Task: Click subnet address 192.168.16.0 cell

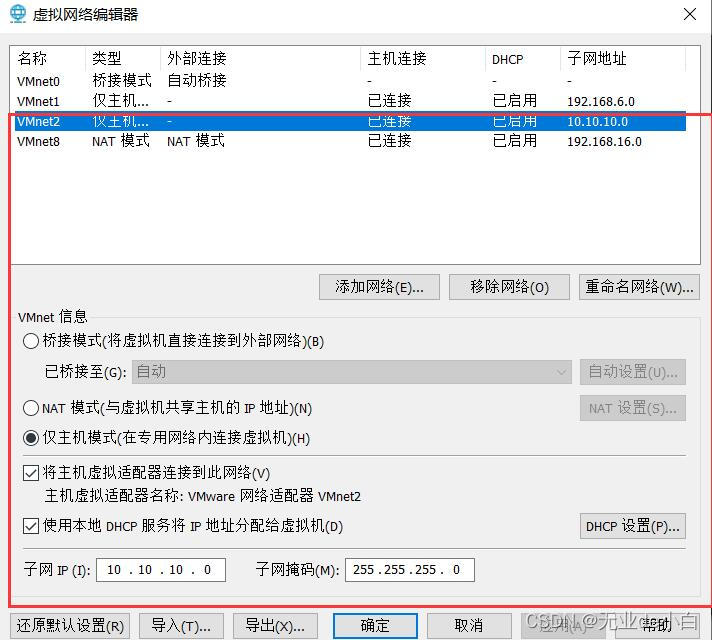Action: pyautogui.click(x=604, y=142)
